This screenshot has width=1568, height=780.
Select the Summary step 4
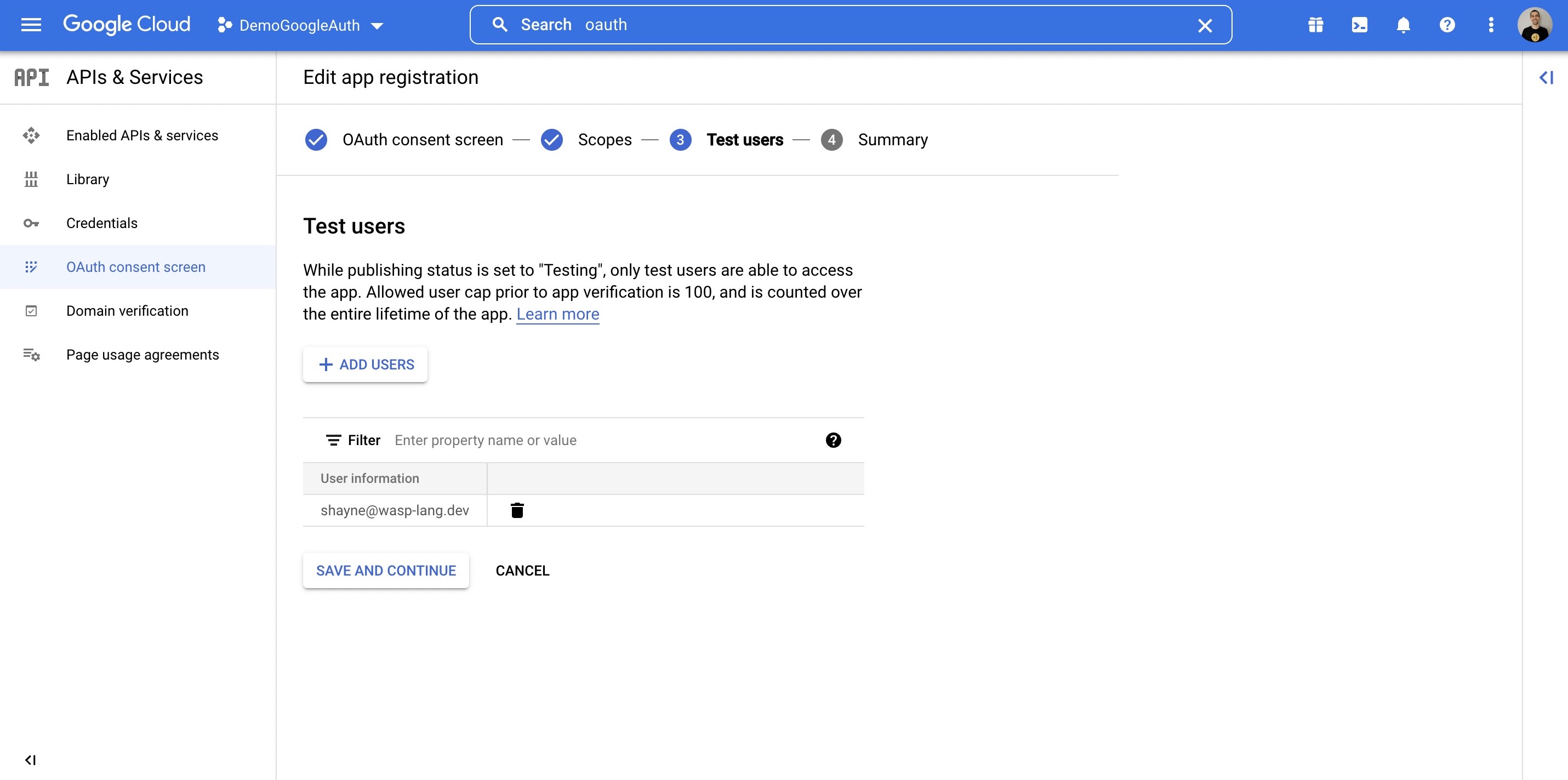[x=893, y=139]
